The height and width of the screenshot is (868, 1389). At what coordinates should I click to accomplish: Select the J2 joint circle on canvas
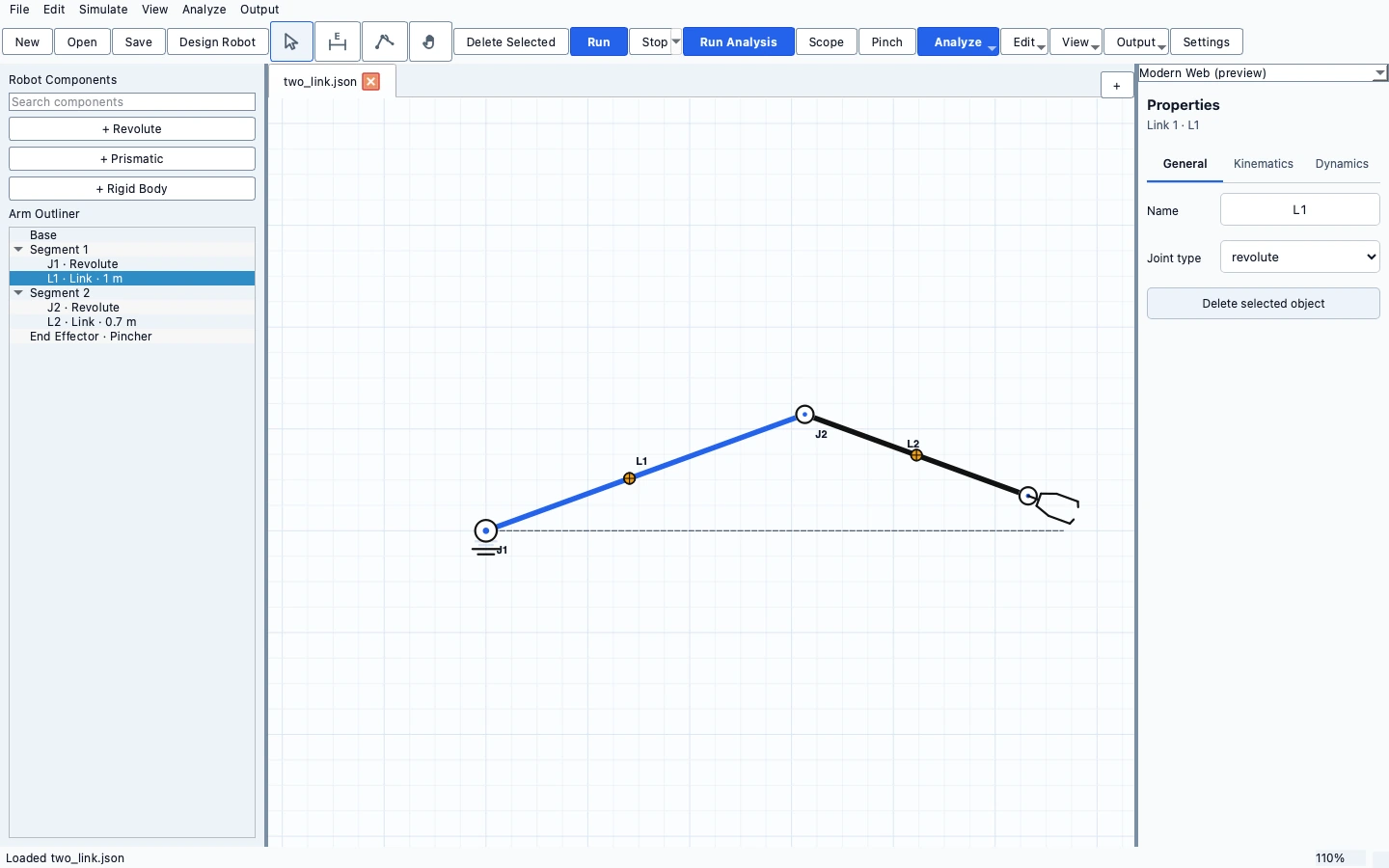point(804,415)
